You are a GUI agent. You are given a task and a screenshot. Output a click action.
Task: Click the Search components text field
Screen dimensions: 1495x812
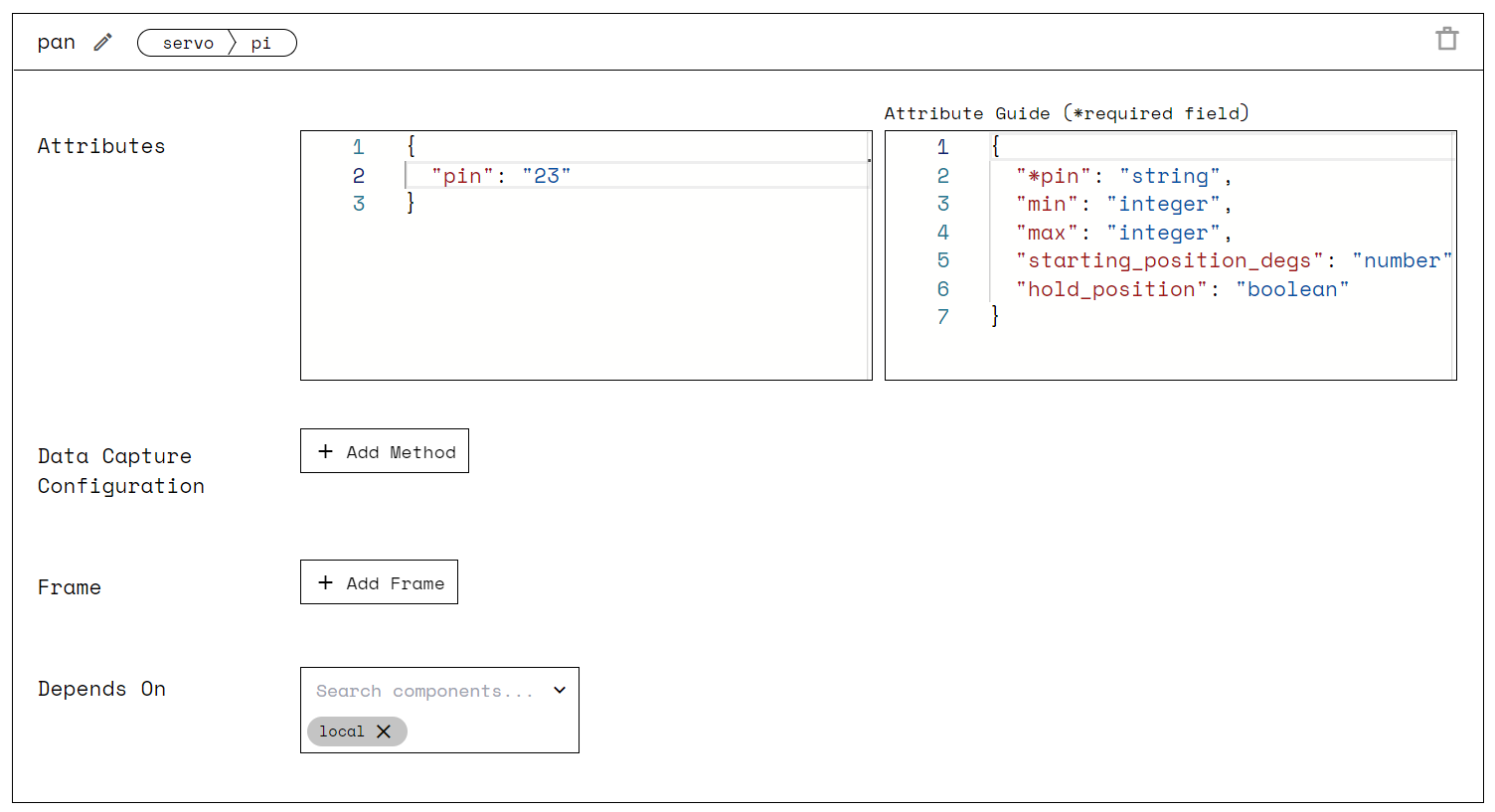pos(417,690)
